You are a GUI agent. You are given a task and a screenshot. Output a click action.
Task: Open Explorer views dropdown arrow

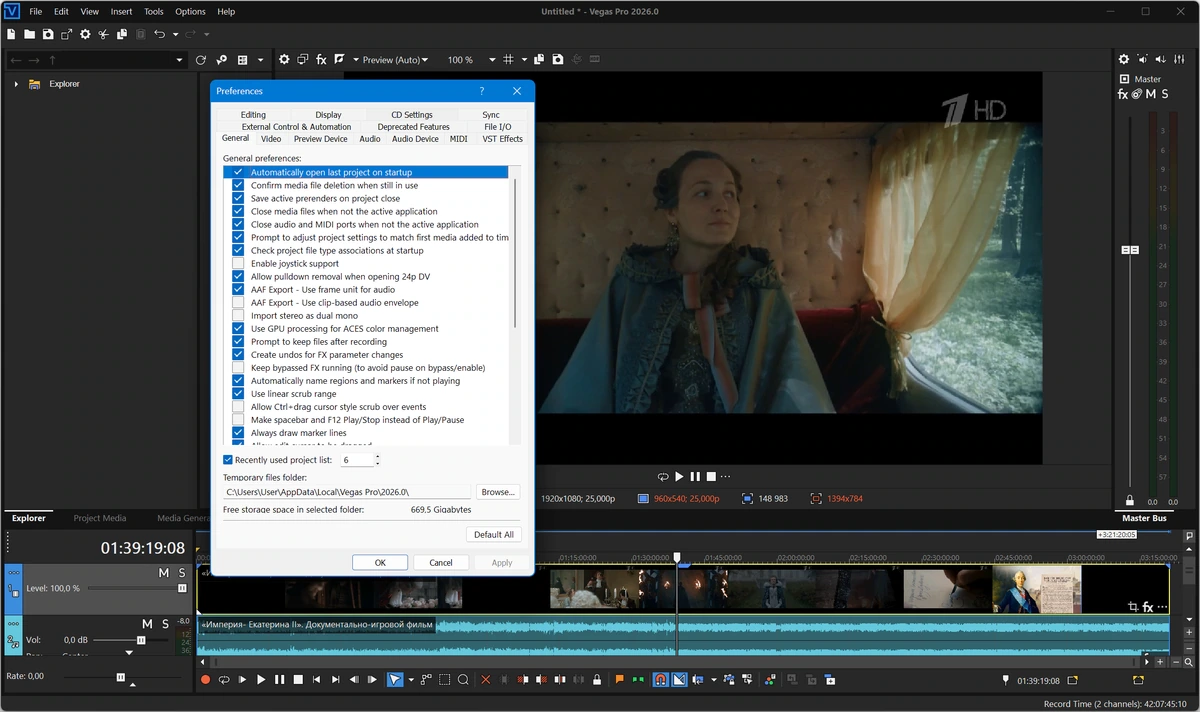coord(259,60)
